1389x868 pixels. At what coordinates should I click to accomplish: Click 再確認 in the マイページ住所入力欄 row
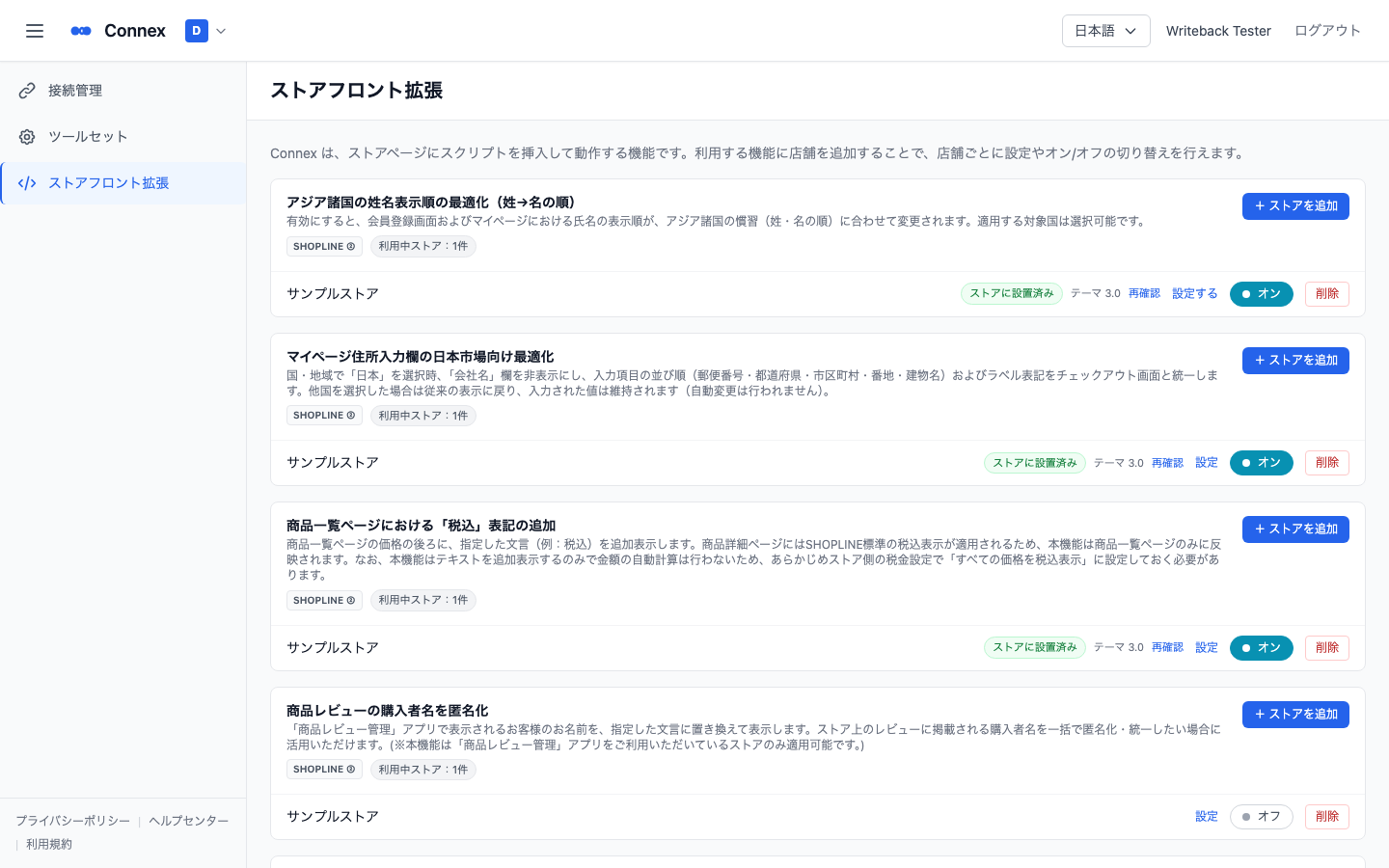(x=1167, y=463)
